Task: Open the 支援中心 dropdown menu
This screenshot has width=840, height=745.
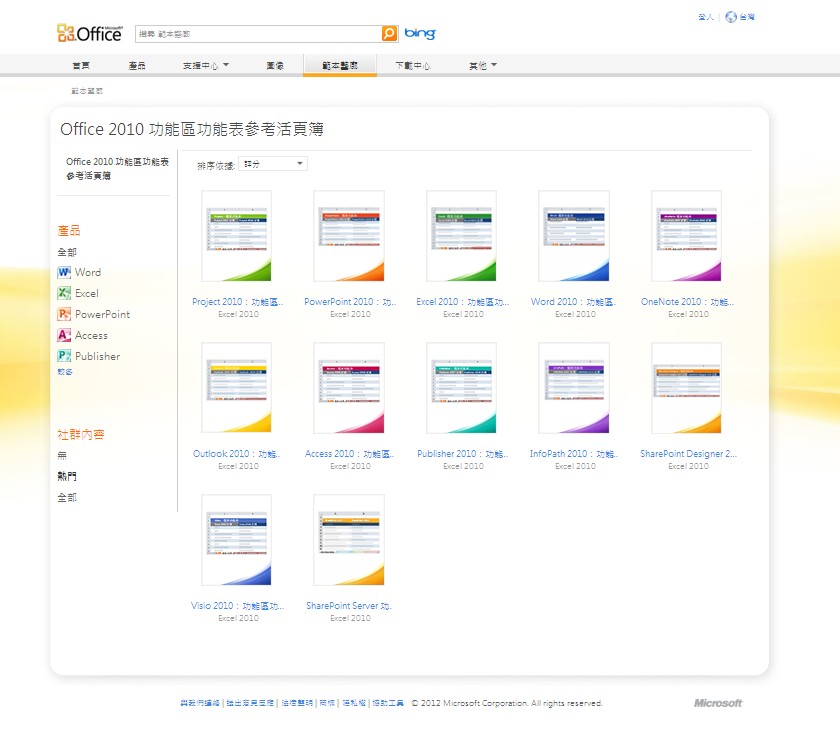Action: click(x=206, y=65)
